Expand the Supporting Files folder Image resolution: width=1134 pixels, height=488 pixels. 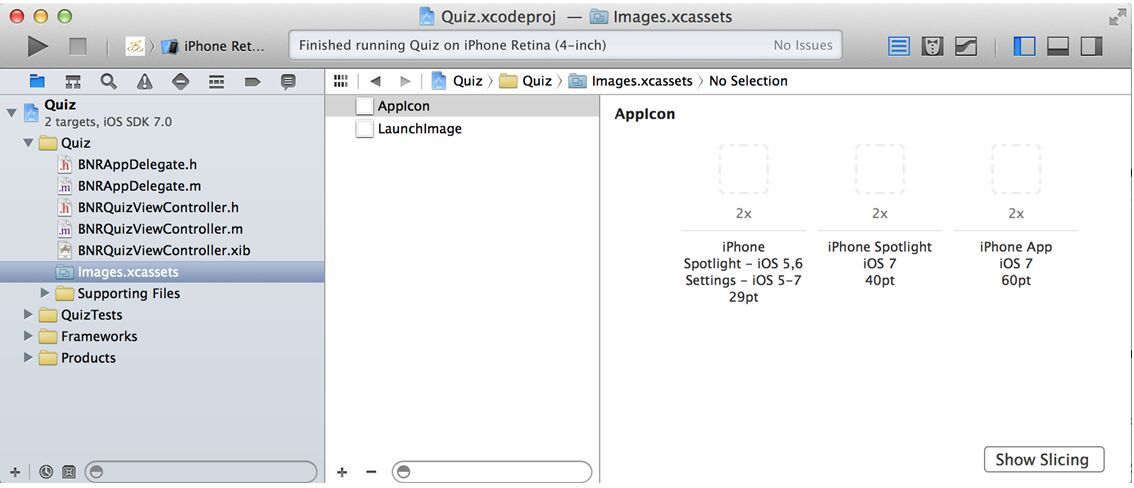(45, 294)
